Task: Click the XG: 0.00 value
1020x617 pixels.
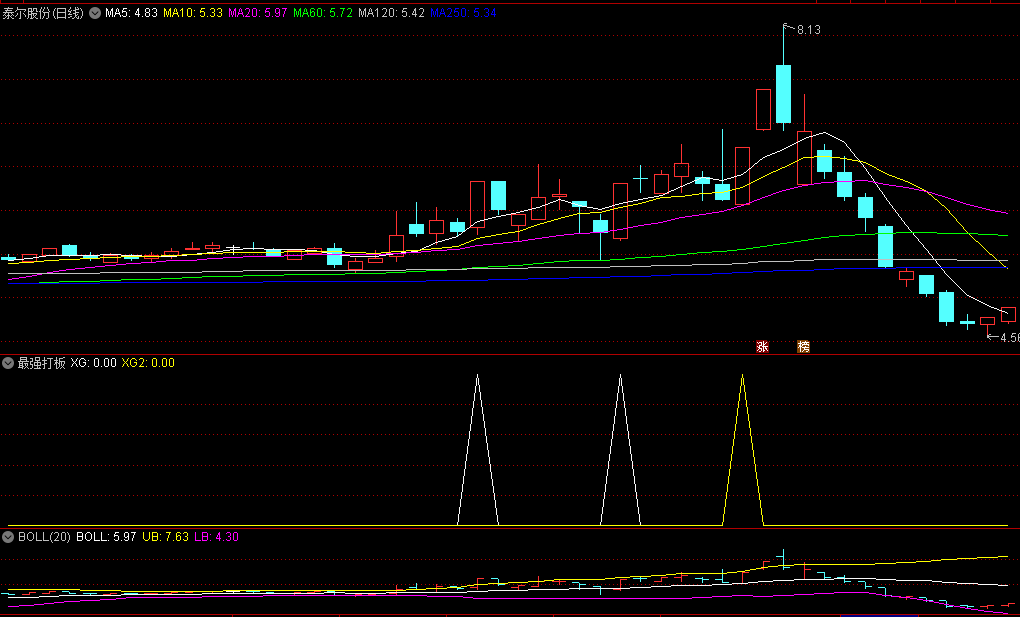Action: coord(94,363)
